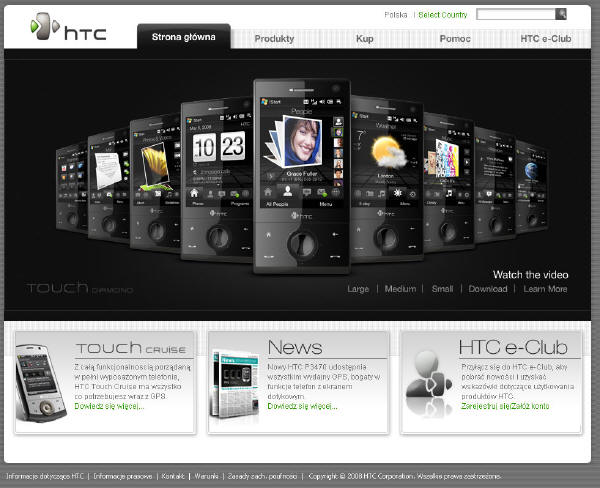Open the Pomoc tab
600x488 pixels.
tap(455, 38)
